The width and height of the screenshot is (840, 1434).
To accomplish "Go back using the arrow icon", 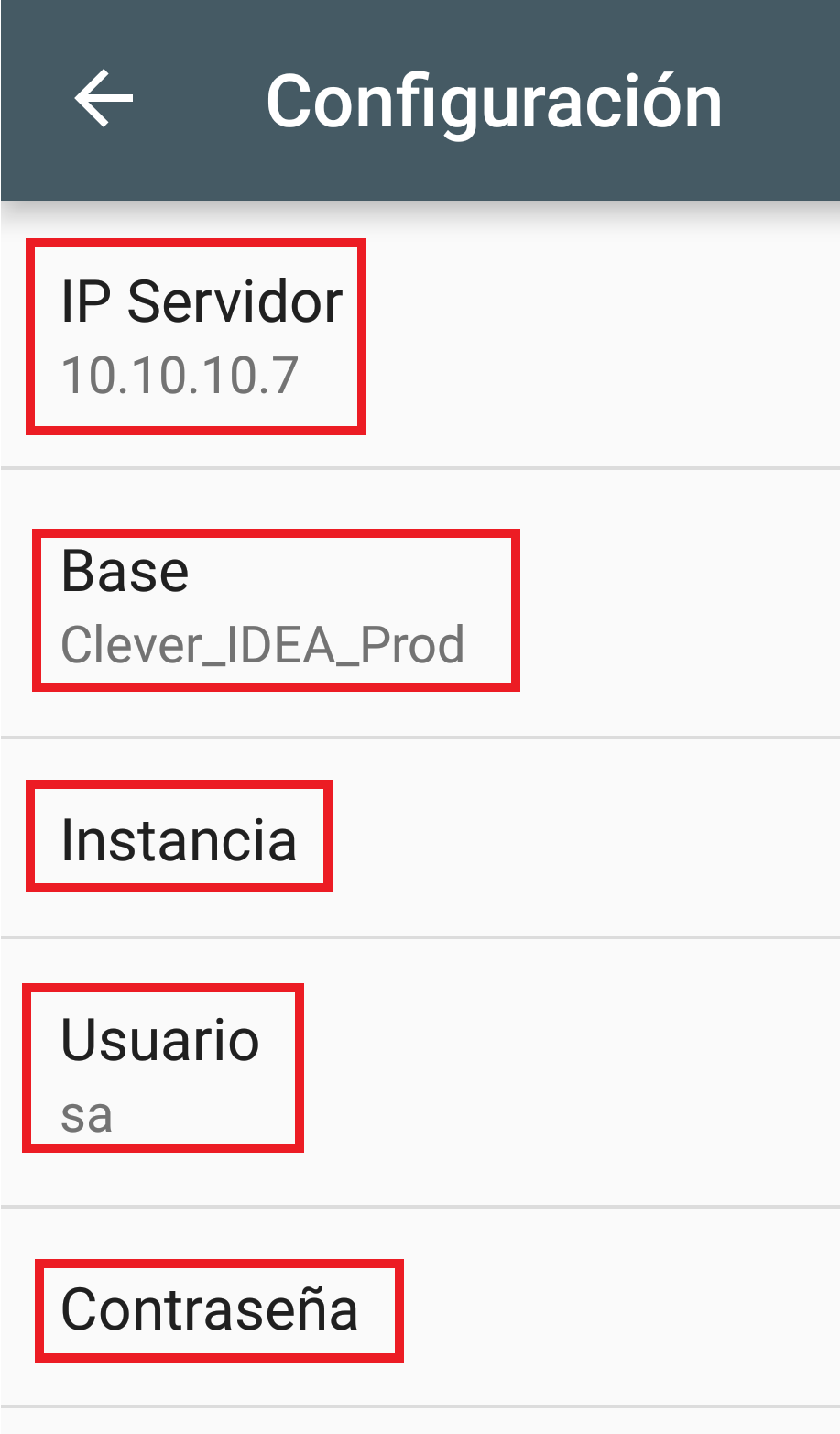I will coord(104,98).
